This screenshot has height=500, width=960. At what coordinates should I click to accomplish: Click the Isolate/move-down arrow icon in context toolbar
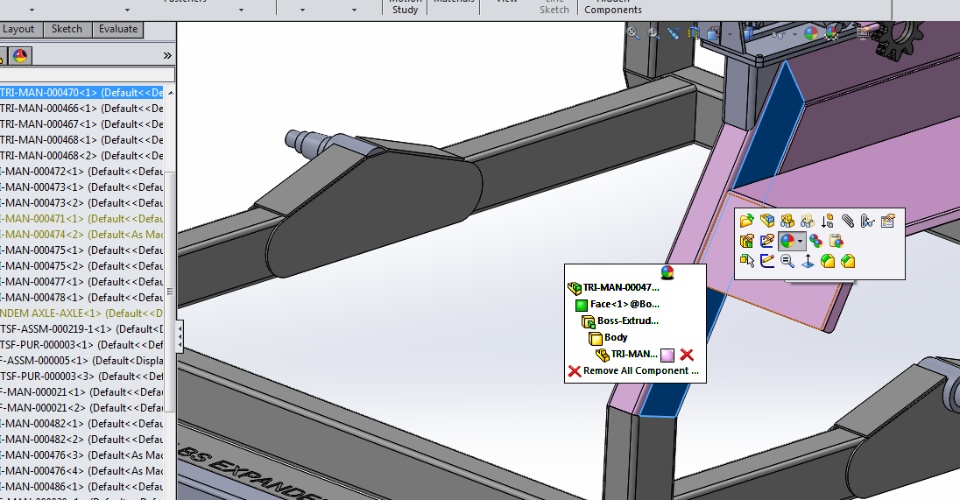click(827, 221)
